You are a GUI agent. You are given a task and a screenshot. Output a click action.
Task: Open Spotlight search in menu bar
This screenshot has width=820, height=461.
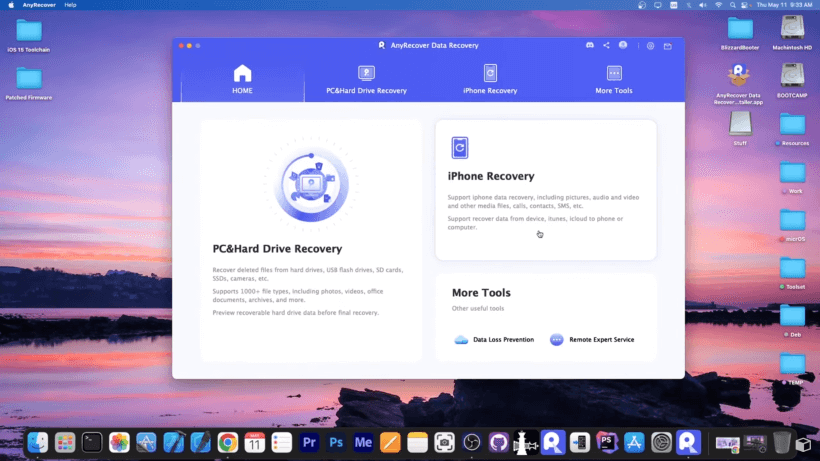point(733,5)
